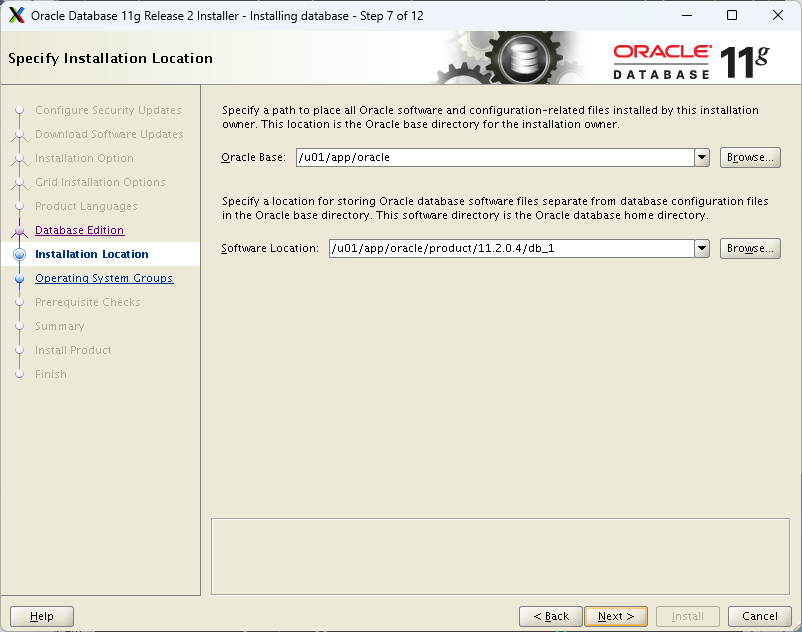Click the Product Languages step text

[x=86, y=206]
